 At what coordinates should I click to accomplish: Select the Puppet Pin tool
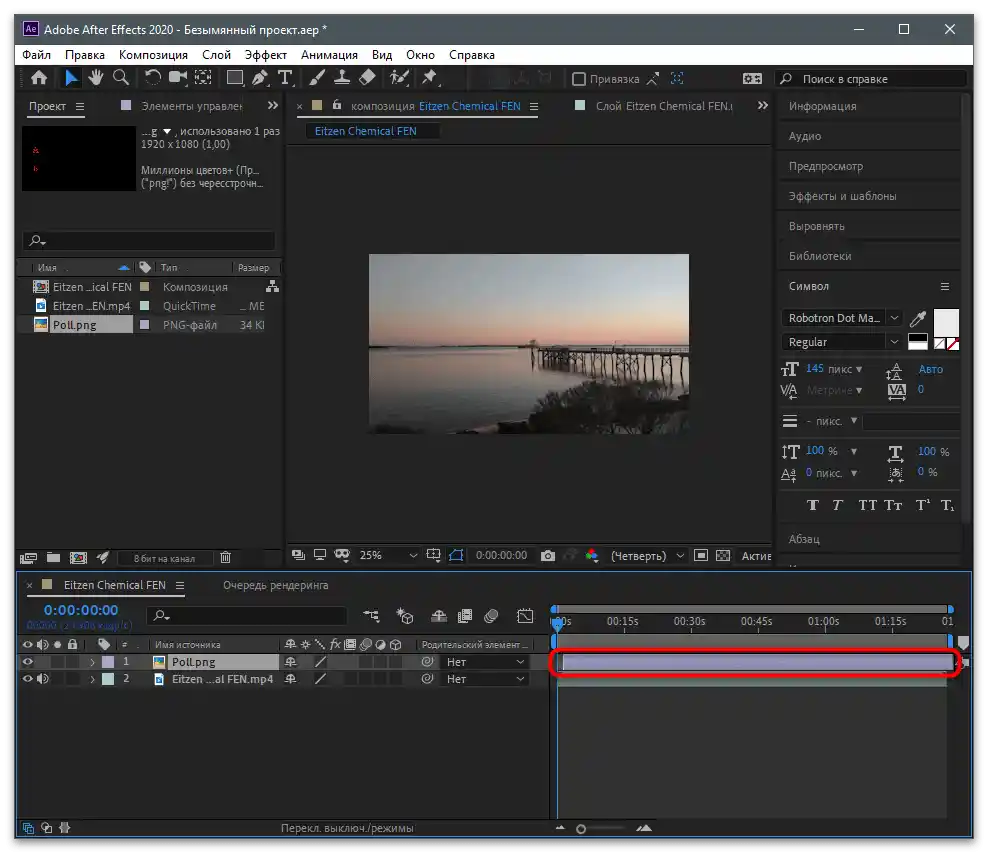click(430, 78)
